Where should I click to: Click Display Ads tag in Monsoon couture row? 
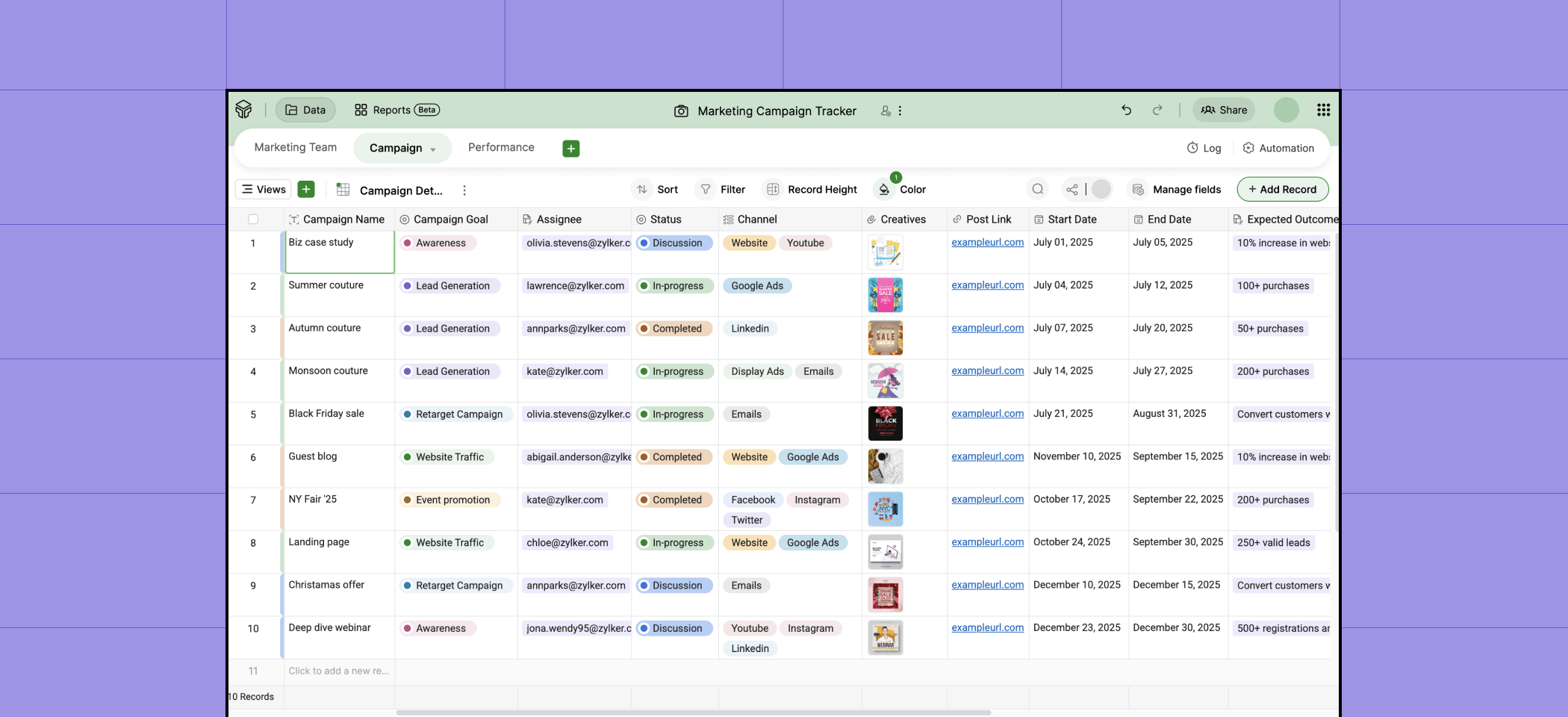coord(757,372)
